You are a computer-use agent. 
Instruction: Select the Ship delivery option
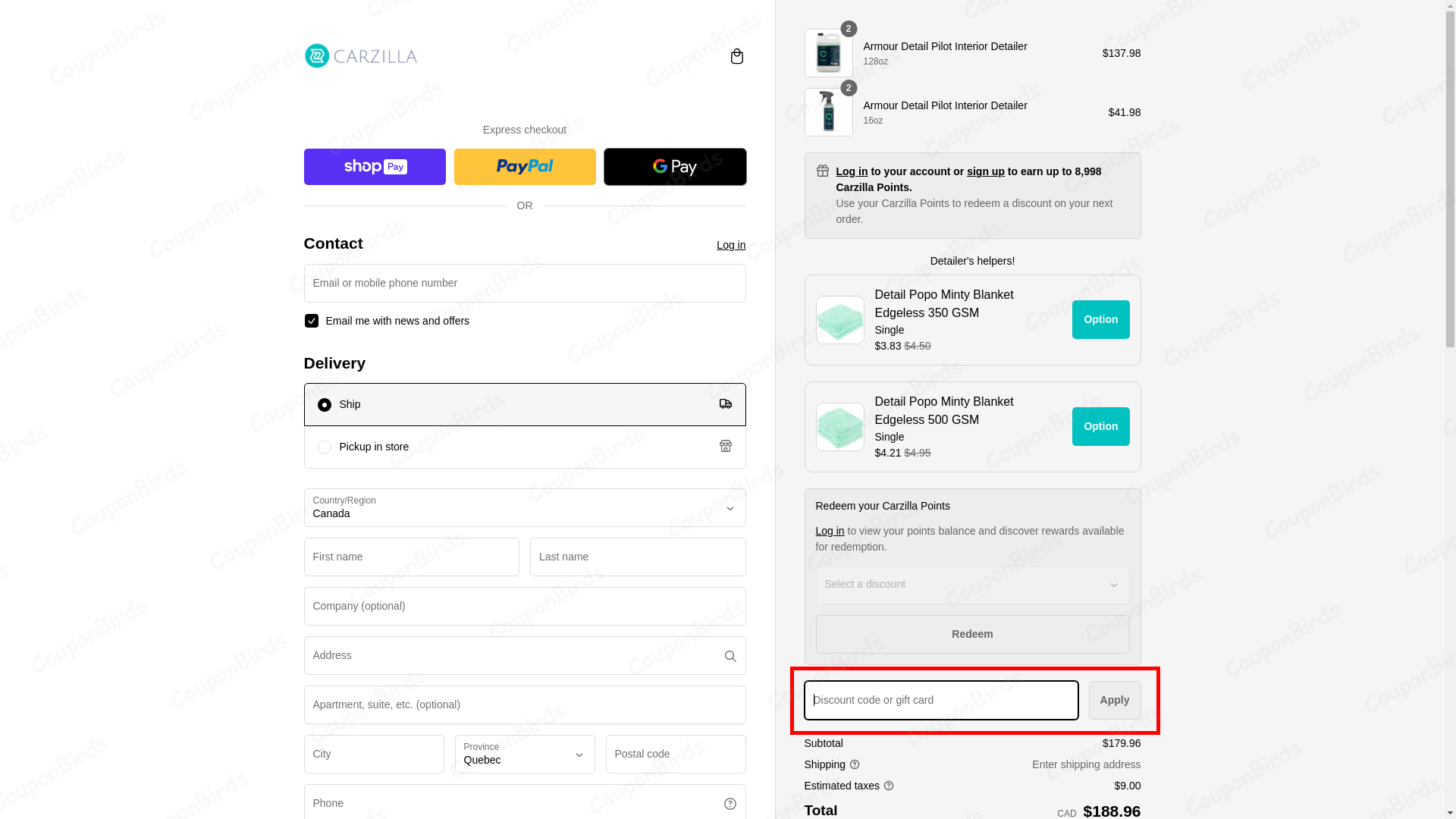(x=325, y=405)
